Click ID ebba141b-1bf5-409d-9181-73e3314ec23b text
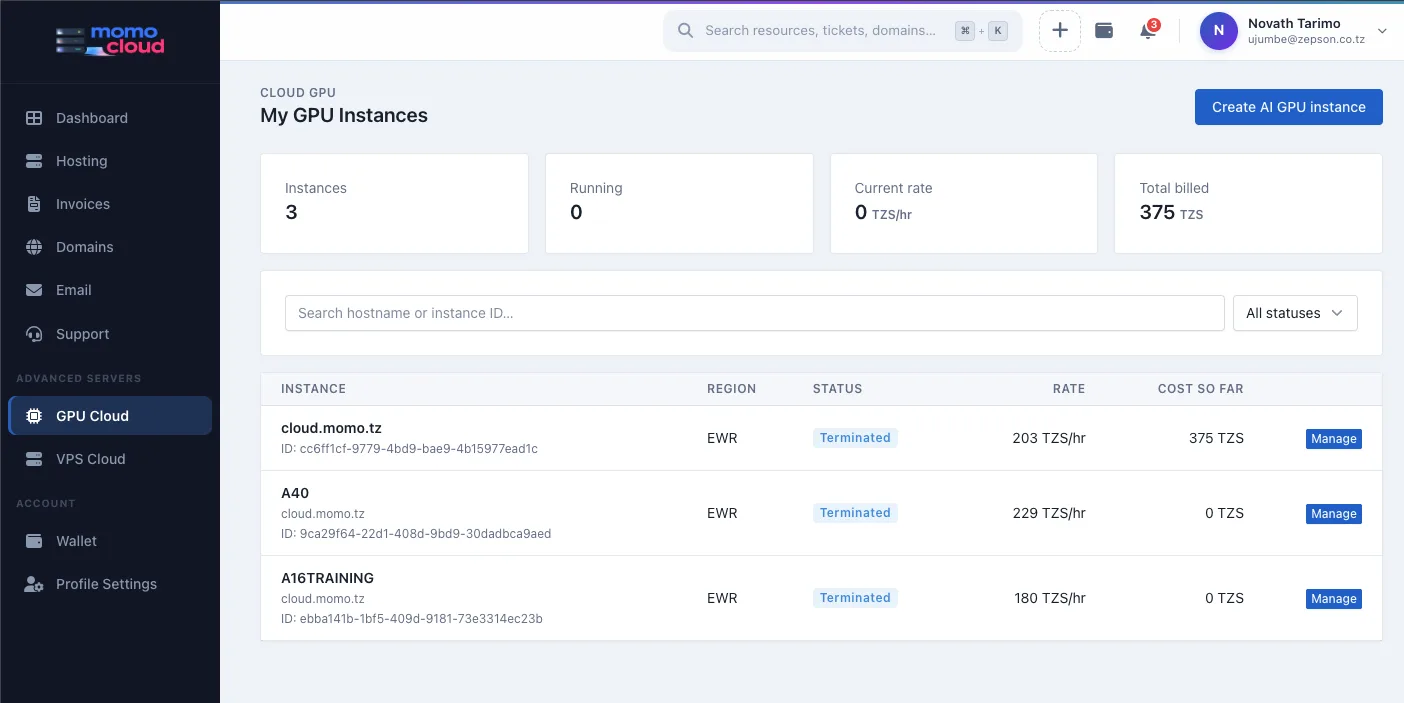Screen dimensions: 1404x703 coord(412,619)
